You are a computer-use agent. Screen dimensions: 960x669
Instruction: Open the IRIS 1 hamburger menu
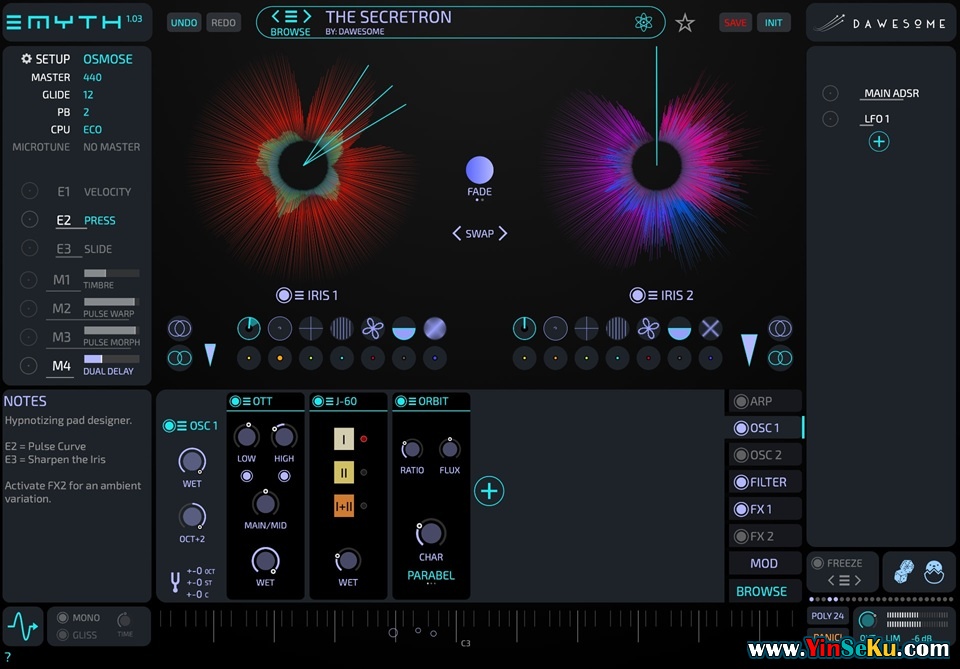click(x=298, y=295)
